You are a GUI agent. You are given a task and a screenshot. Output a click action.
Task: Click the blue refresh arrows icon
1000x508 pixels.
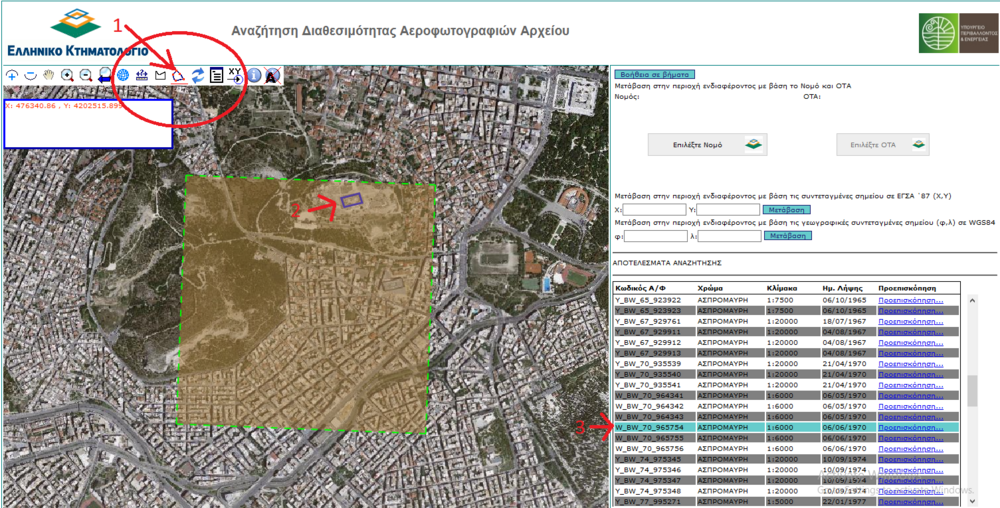pyautogui.click(x=198, y=75)
